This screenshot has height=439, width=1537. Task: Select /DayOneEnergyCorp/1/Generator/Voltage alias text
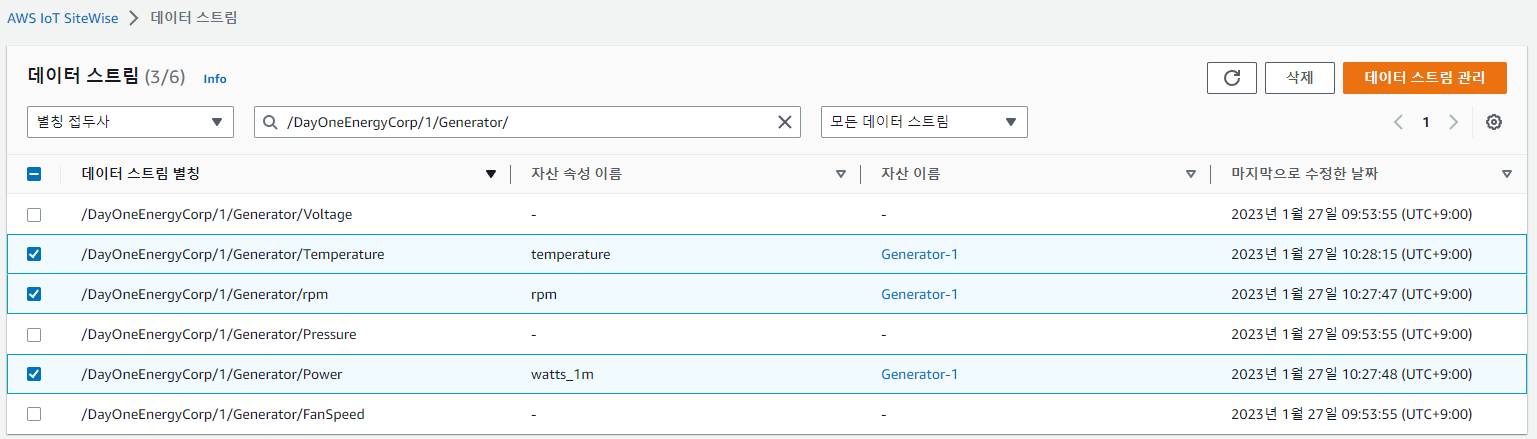[x=217, y=214]
